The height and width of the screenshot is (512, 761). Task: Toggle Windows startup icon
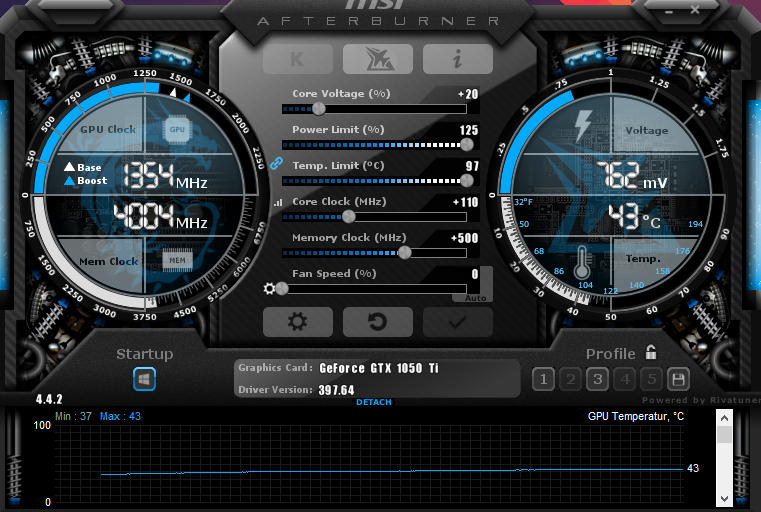point(144,379)
